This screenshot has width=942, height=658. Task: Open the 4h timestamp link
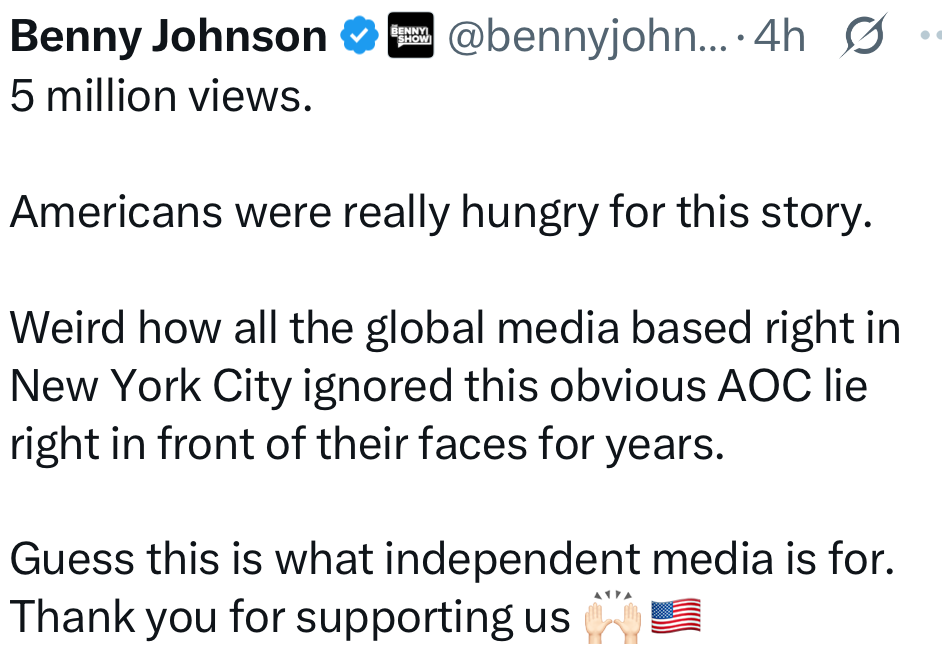(x=779, y=38)
